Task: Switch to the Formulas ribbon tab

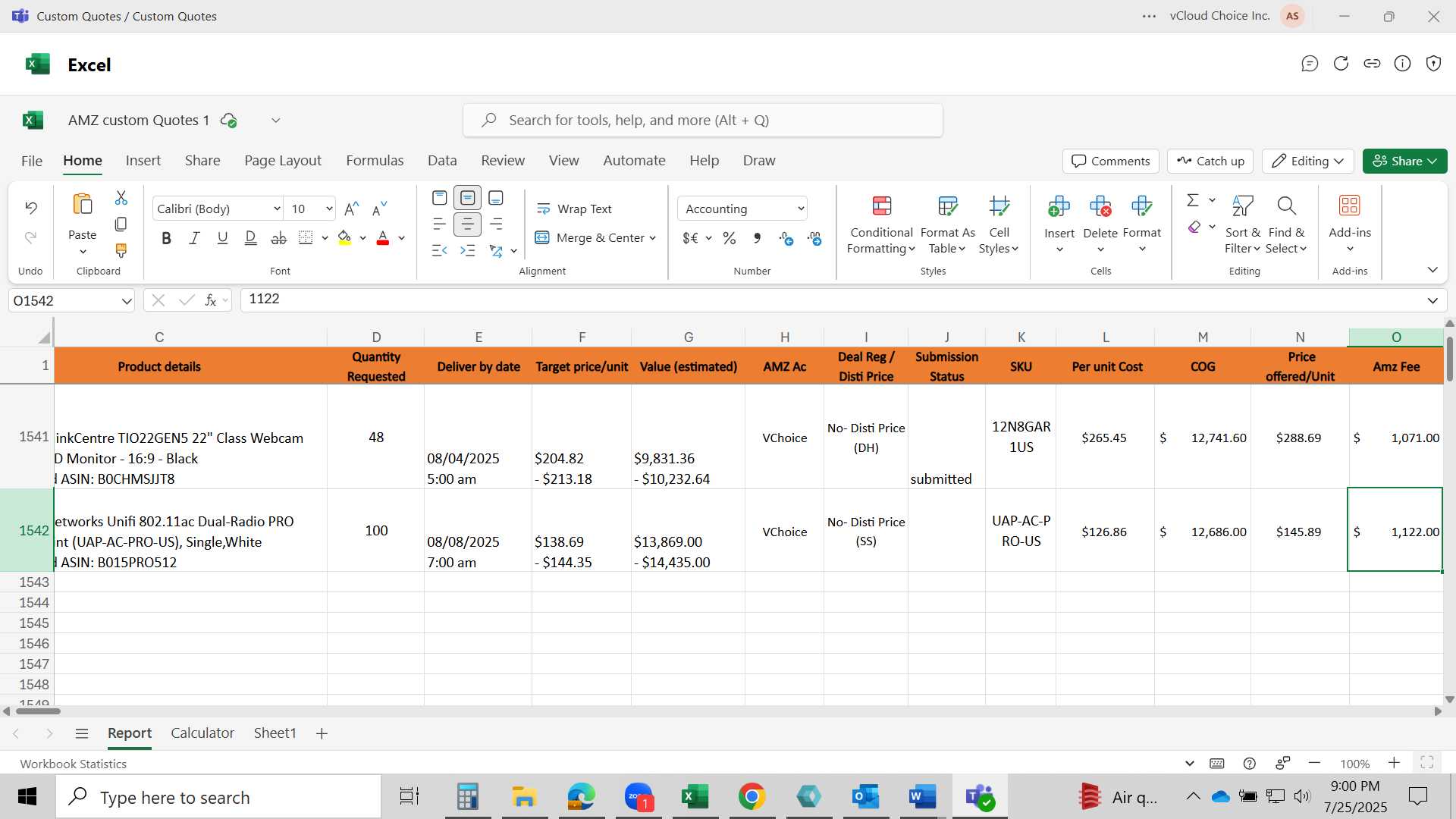Action: (x=375, y=161)
